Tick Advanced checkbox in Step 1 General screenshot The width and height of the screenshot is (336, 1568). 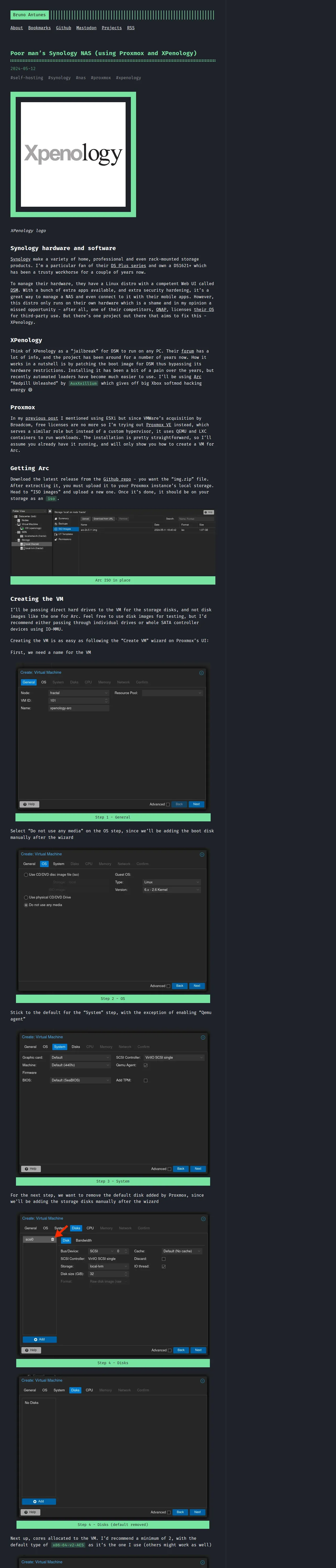pos(168,804)
